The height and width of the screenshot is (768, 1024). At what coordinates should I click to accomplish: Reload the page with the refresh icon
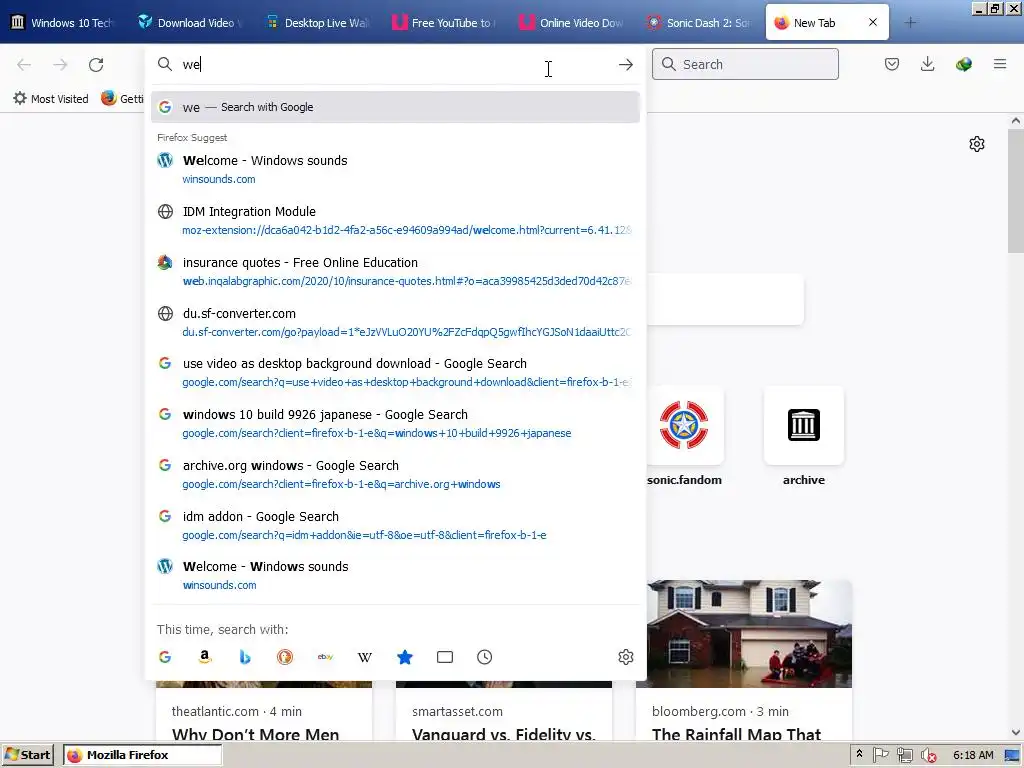[x=96, y=65]
